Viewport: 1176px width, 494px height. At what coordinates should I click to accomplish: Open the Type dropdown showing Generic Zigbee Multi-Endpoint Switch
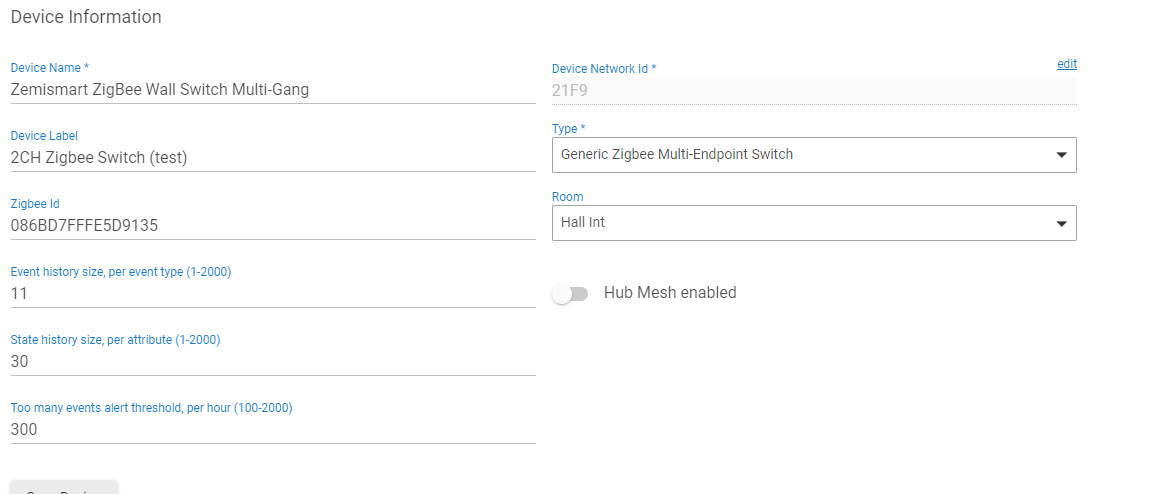800,155
